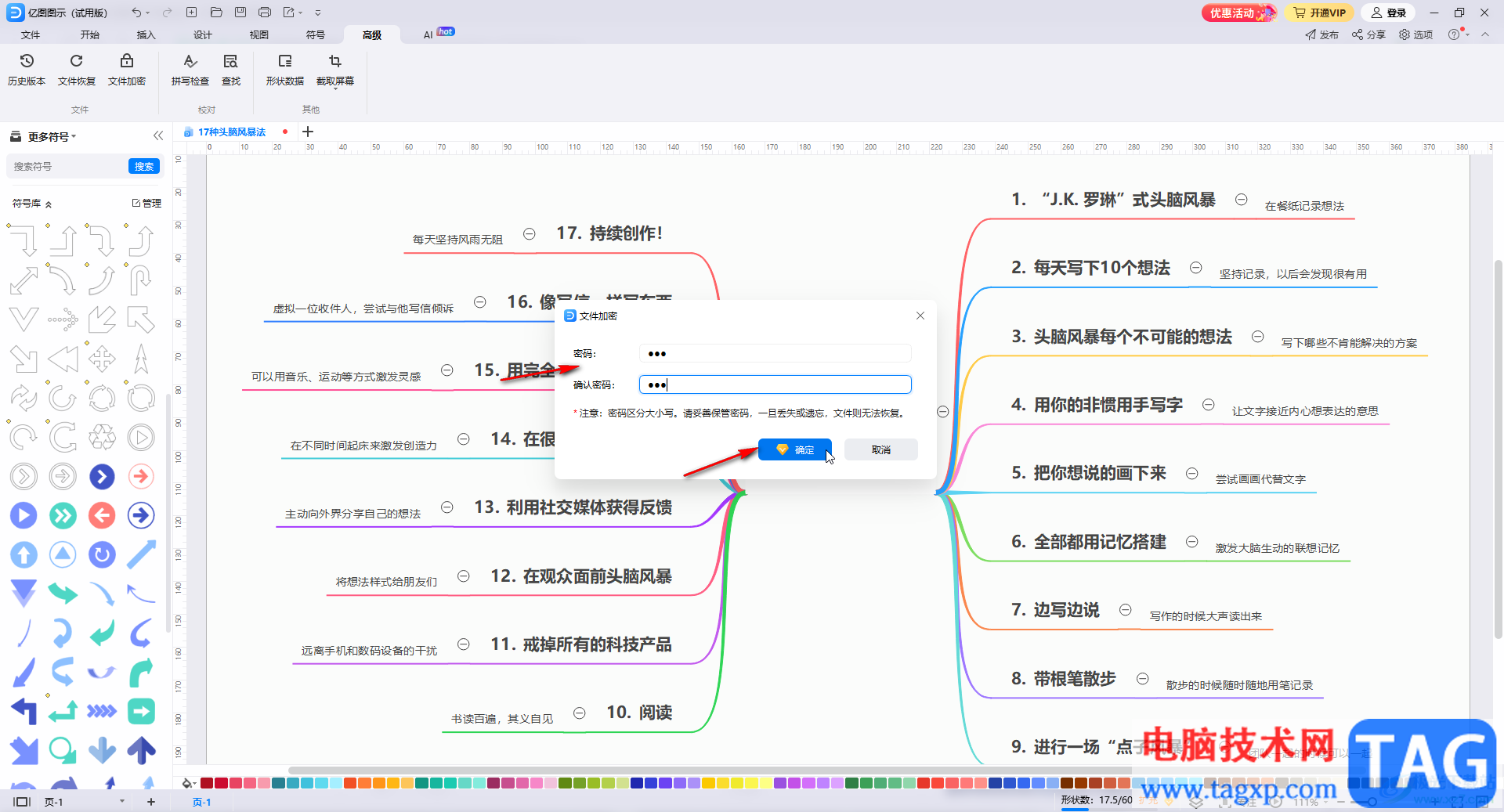The height and width of the screenshot is (812, 1504).
Task: Switch to the 插入 ribbon tab
Action: point(146,34)
